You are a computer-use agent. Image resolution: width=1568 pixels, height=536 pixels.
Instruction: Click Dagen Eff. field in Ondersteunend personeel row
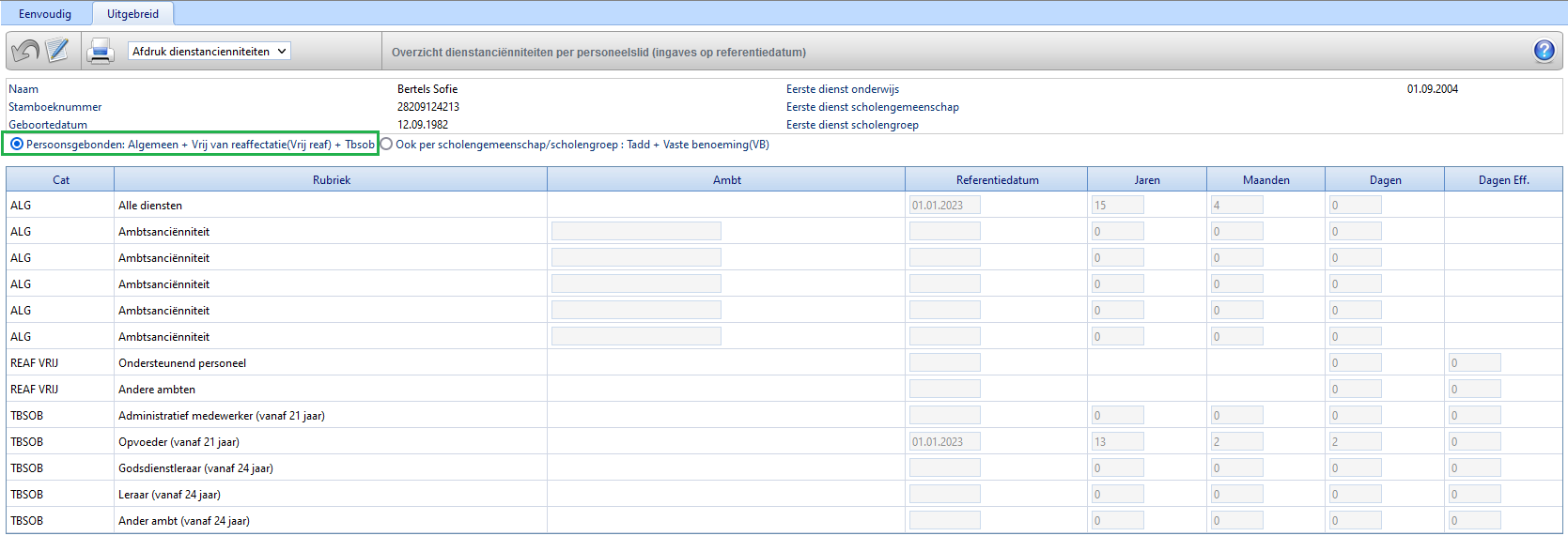pyautogui.click(x=1475, y=362)
